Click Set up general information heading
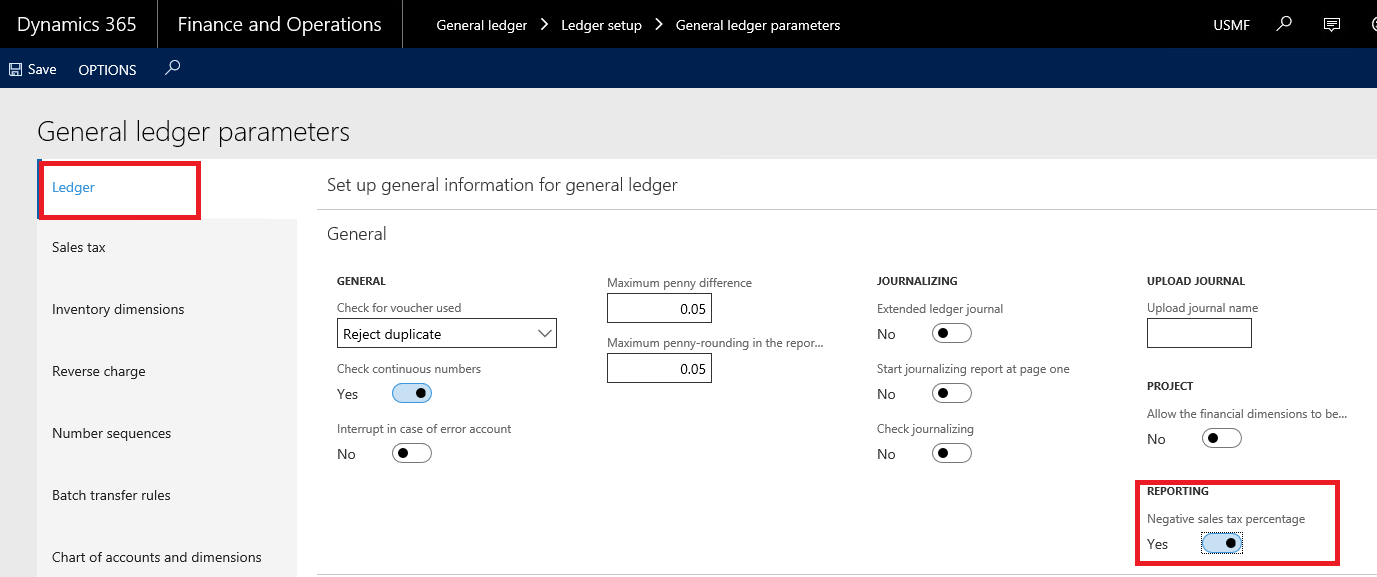Screen dimensions: 1377x577 click(x=502, y=185)
